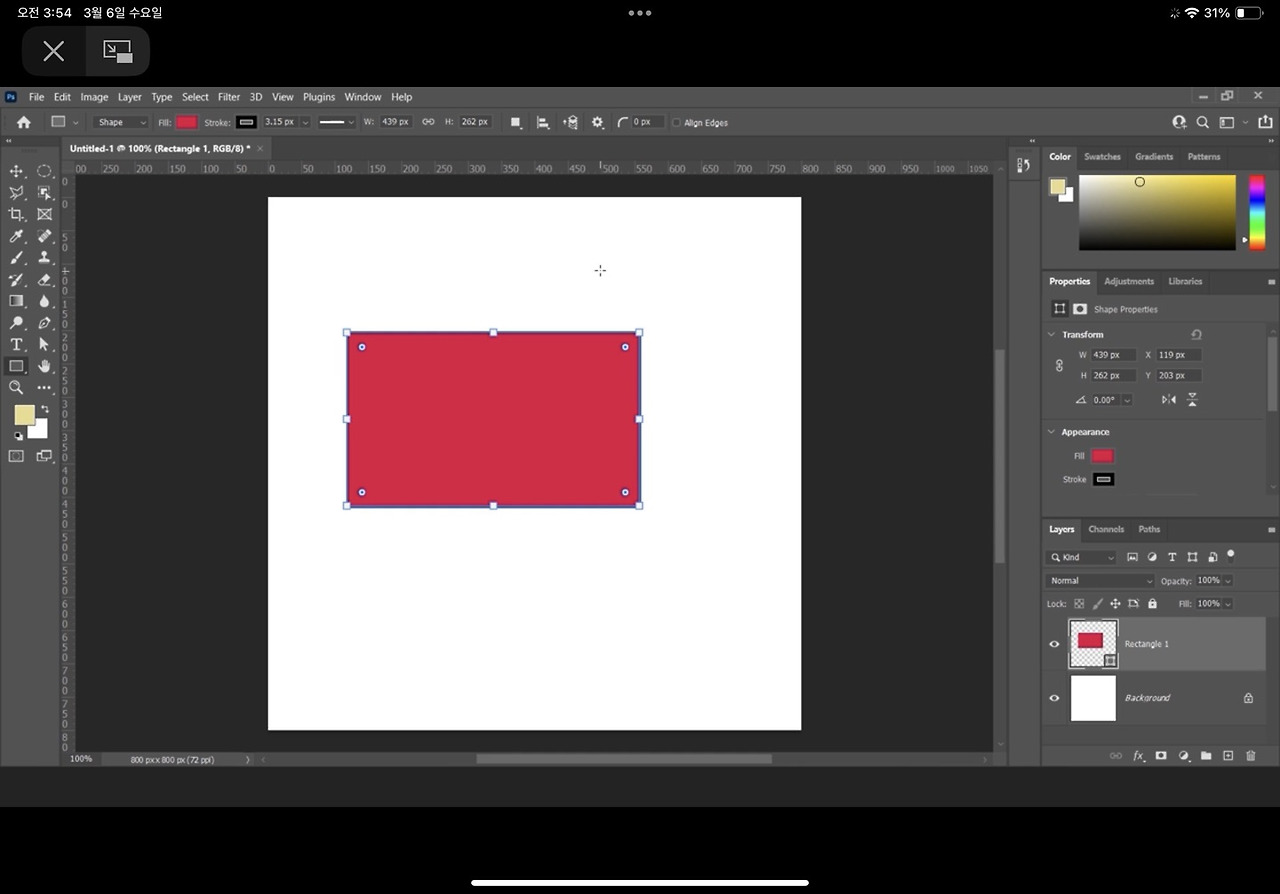This screenshot has height=894, width=1280.
Task: Click the options bar Fill color swatch
Action: pos(187,122)
